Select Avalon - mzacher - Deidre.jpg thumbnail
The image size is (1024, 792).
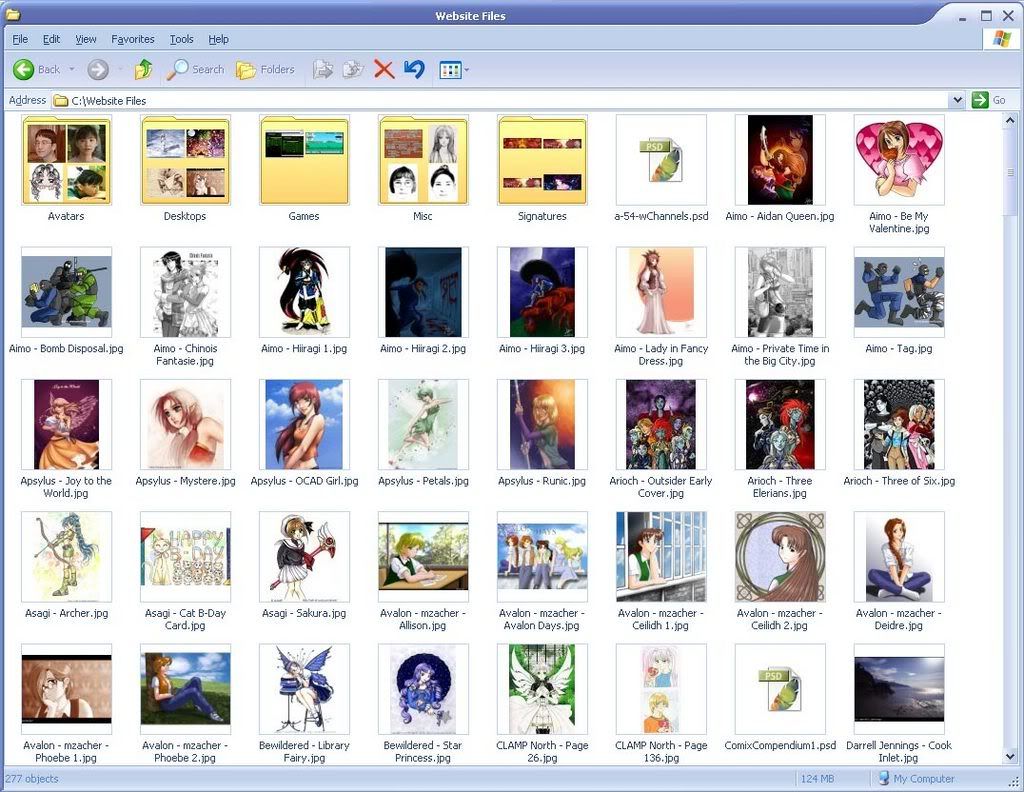899,557
